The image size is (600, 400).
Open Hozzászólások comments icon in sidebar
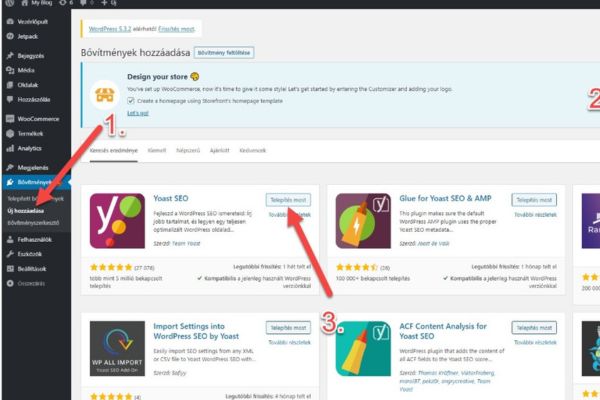10,100
